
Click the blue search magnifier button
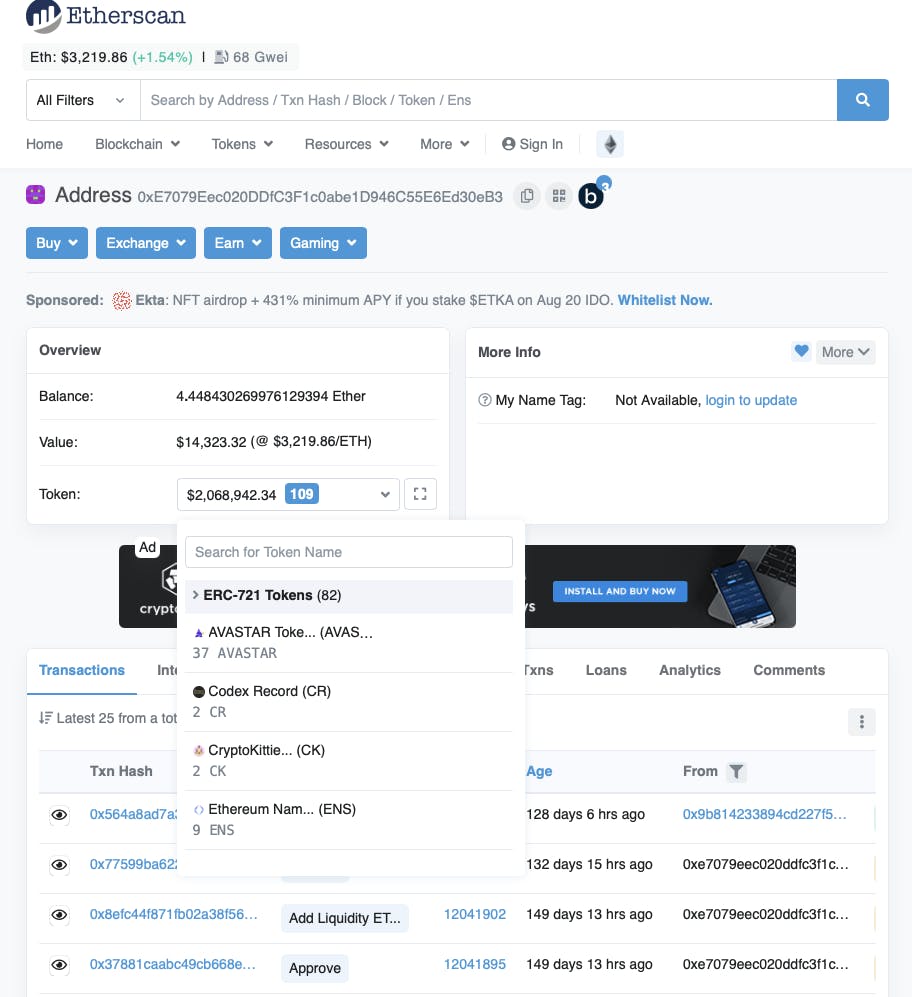[862, 100]
